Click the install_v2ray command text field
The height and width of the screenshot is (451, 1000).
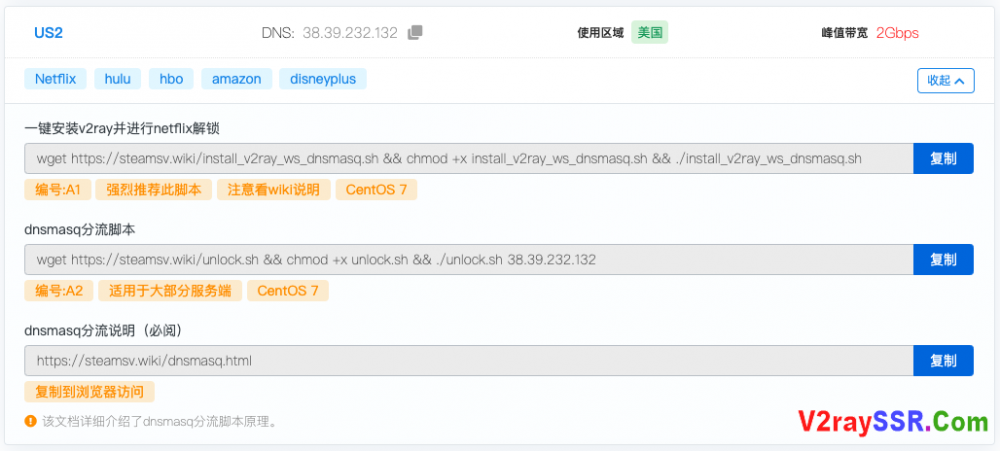coord(468,158)
